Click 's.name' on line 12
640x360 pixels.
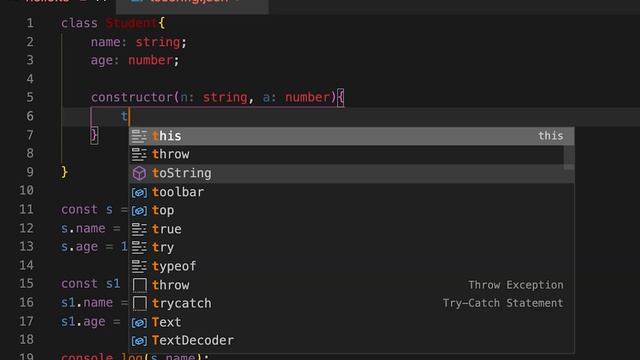click(x=83, y=229)
